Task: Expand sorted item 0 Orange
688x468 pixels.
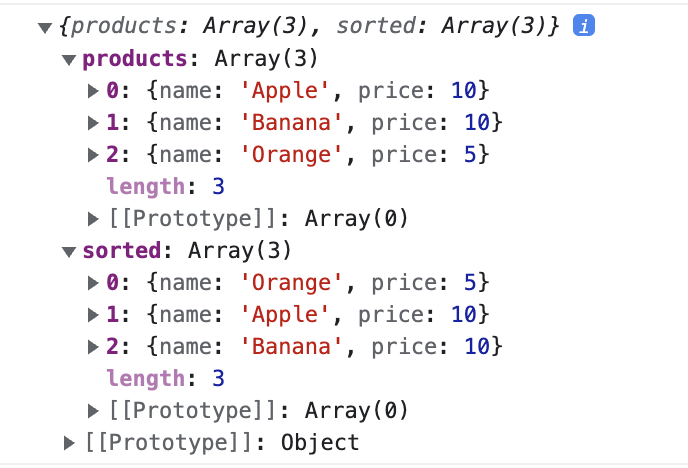Action: coord(93,283)
